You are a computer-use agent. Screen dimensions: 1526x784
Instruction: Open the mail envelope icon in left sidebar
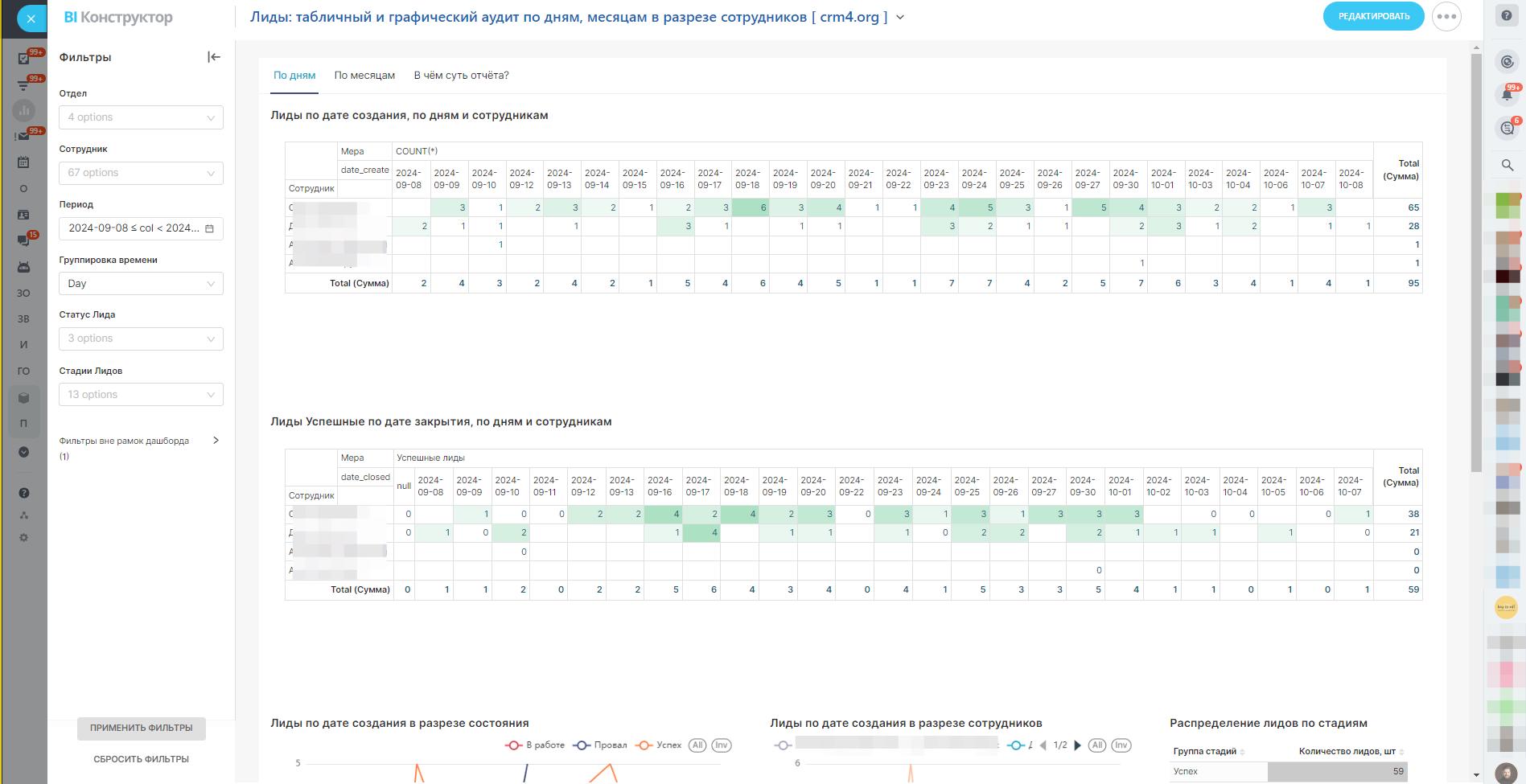coord(24,136)
